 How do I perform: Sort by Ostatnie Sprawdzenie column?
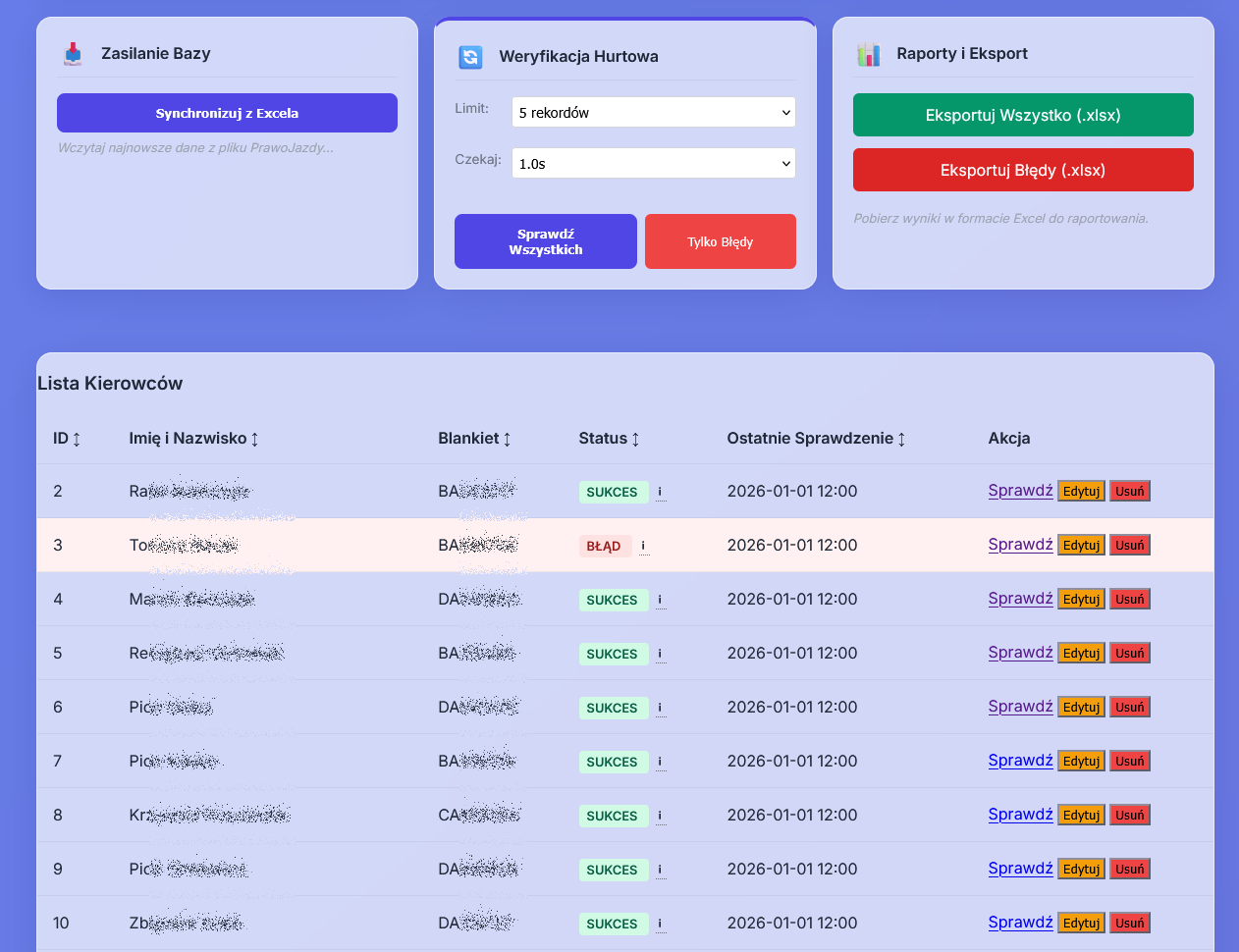[x=816, y=439]
